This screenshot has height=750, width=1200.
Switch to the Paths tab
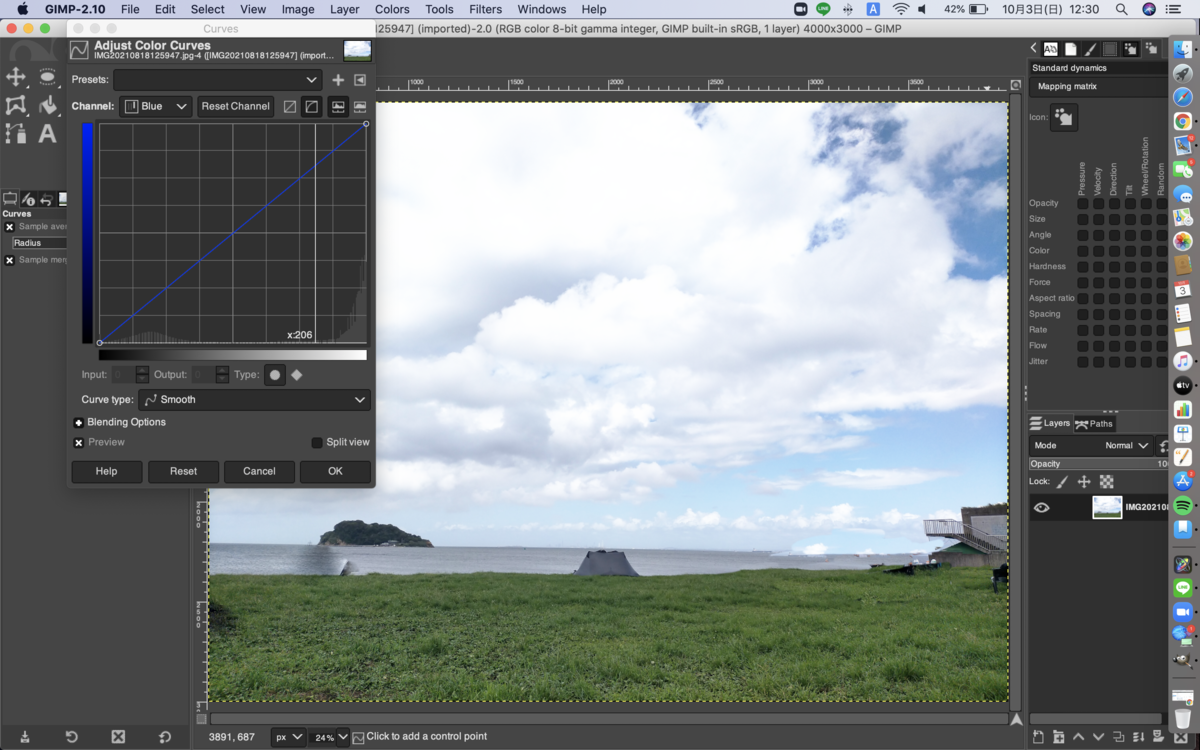1094,423
